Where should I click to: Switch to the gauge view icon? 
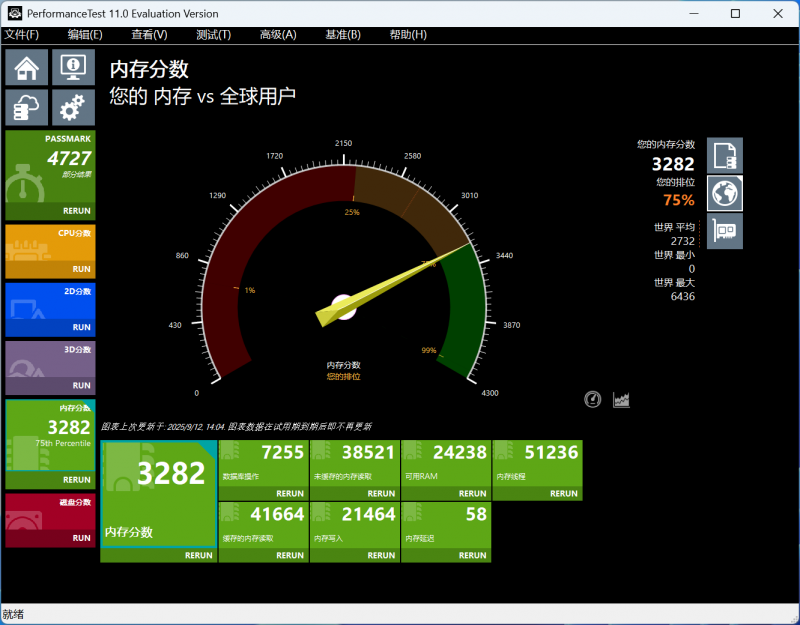pyautogui.click(x=593, y=400)
